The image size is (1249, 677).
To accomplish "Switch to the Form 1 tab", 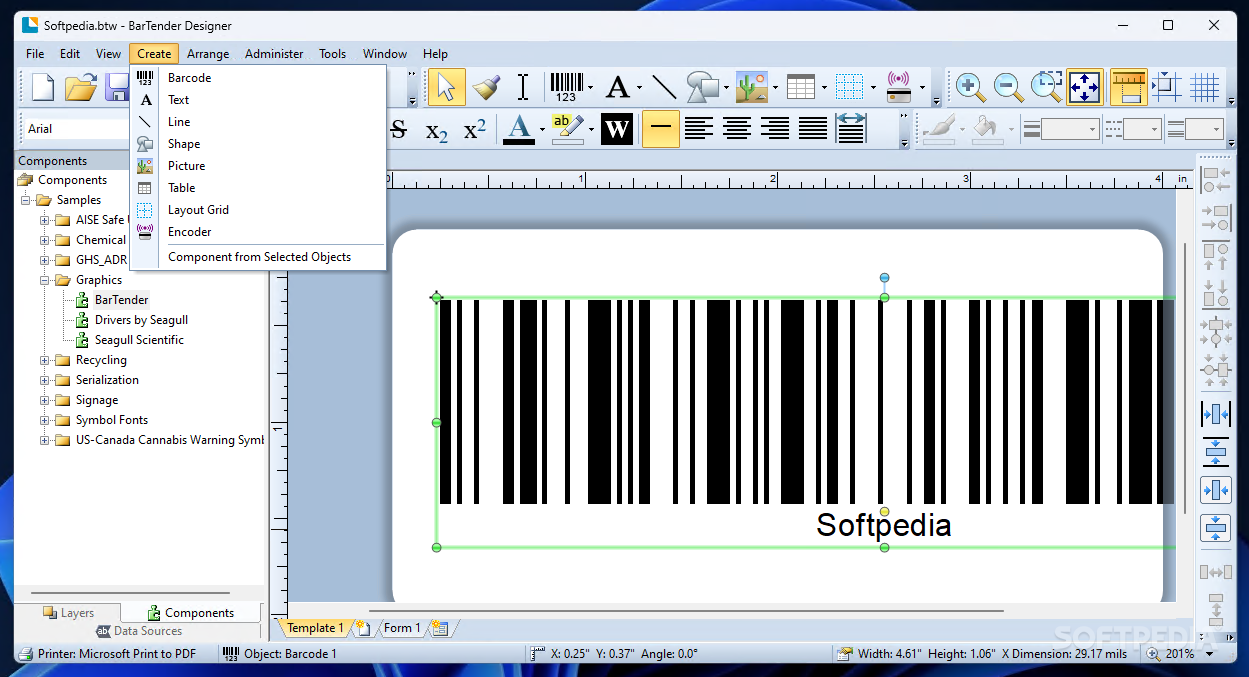I will coord(402,628).
